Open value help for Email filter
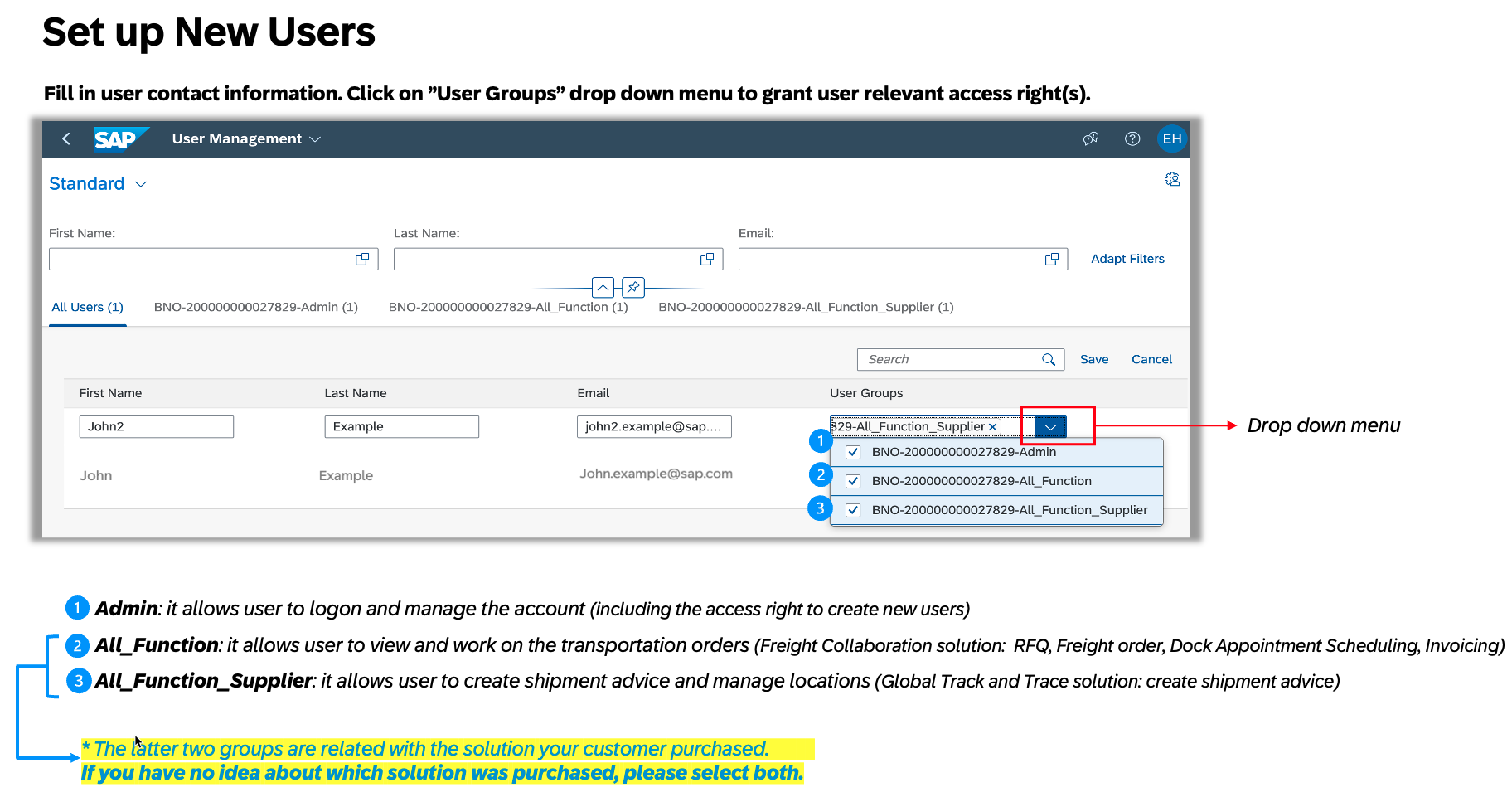 pyautogui.click(x=1052, y=260)
